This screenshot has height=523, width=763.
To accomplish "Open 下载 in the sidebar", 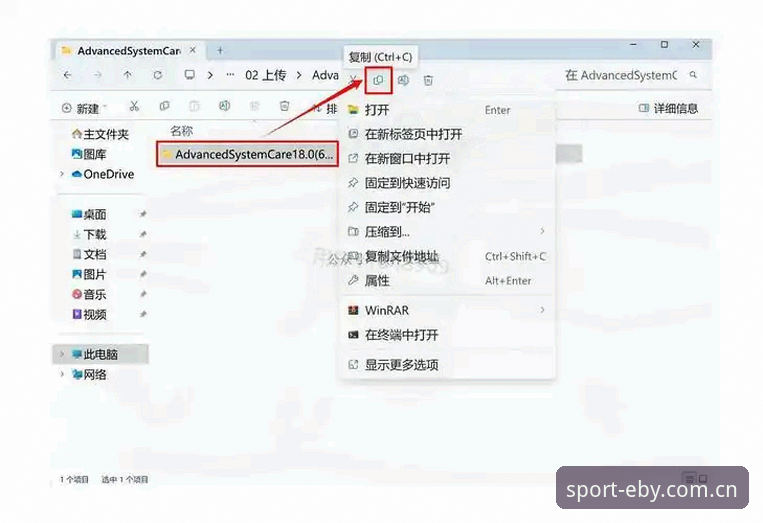I will [x=89, y=234].
